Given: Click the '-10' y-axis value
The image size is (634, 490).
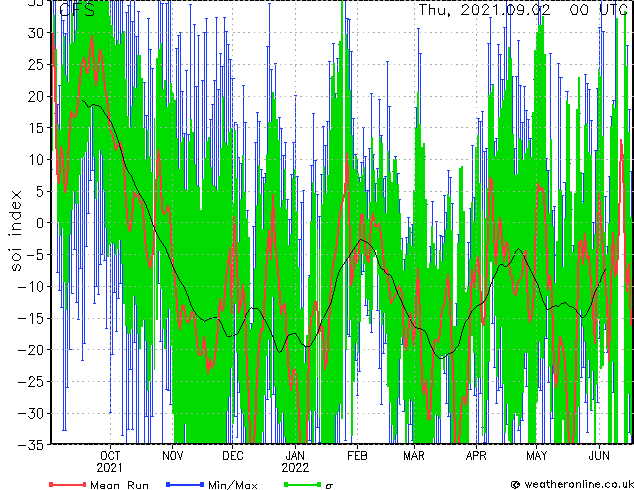Looking at the screenshot, I should [31, 287].
